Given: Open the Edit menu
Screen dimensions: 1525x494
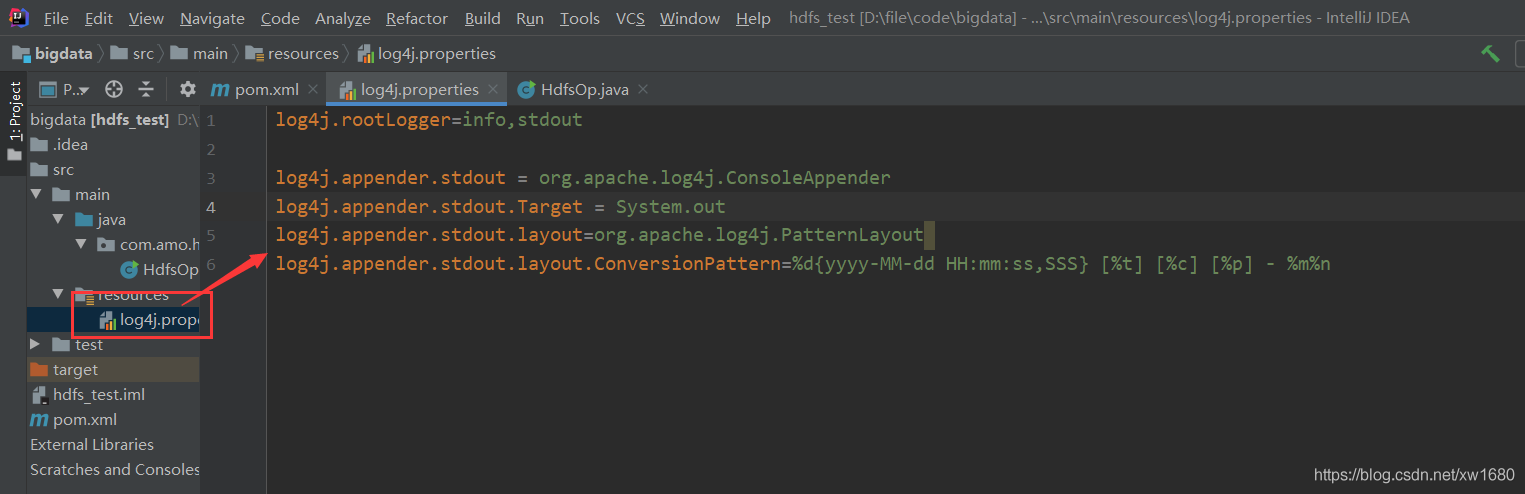Looking at the screenshot, I should pos(99,18).
